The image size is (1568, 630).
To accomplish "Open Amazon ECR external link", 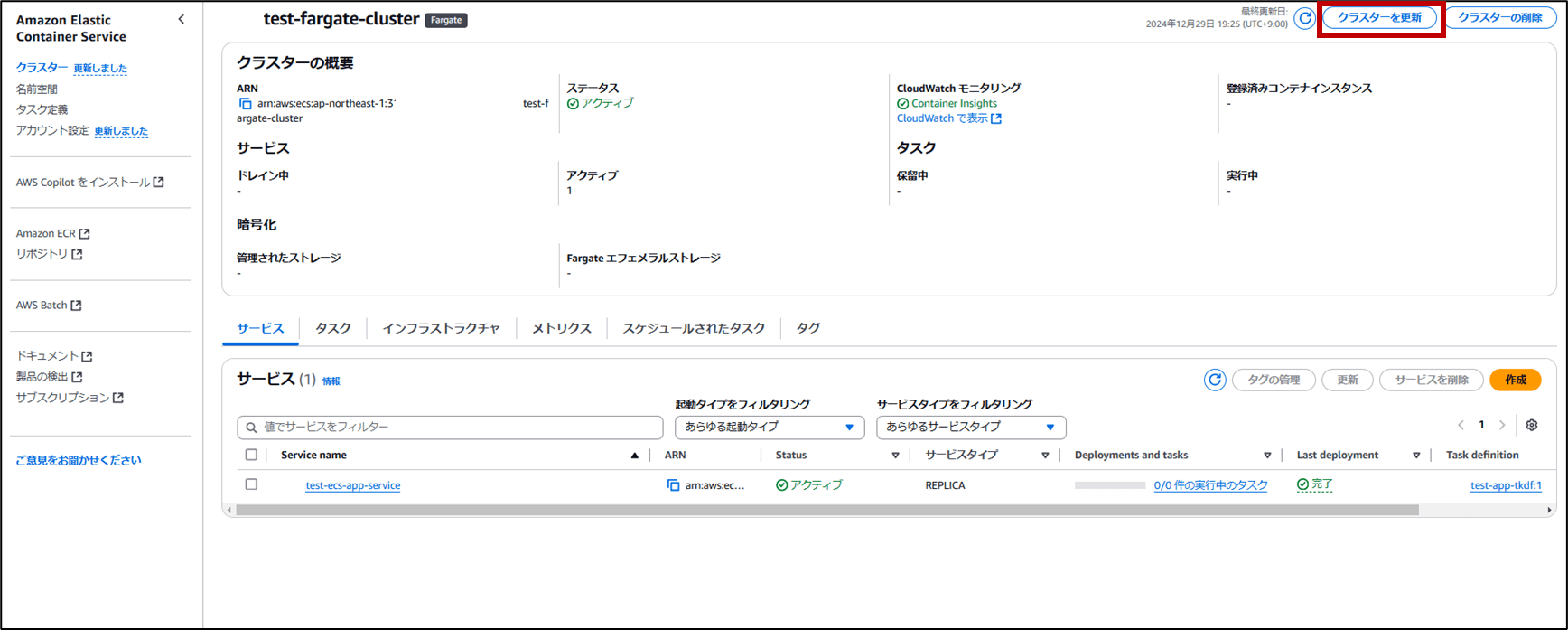I will click(x=52, y=233).
